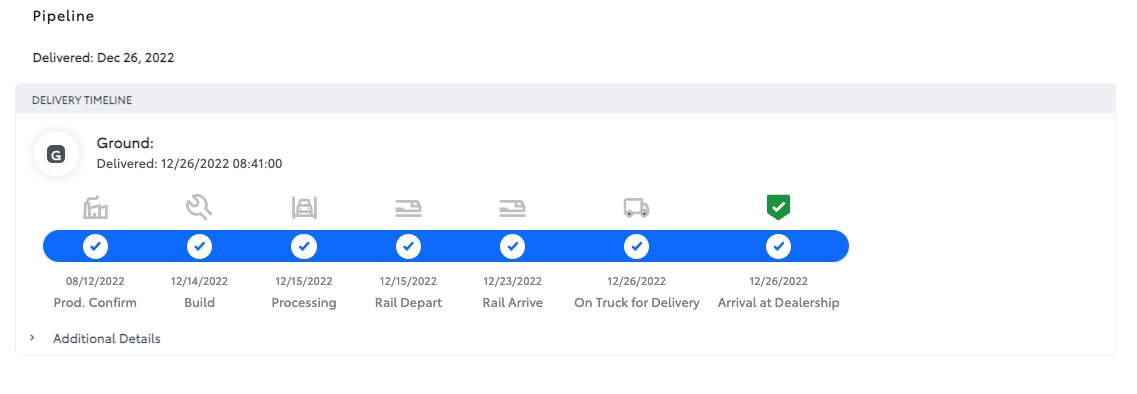Click the car processing icon

point(304,208)
